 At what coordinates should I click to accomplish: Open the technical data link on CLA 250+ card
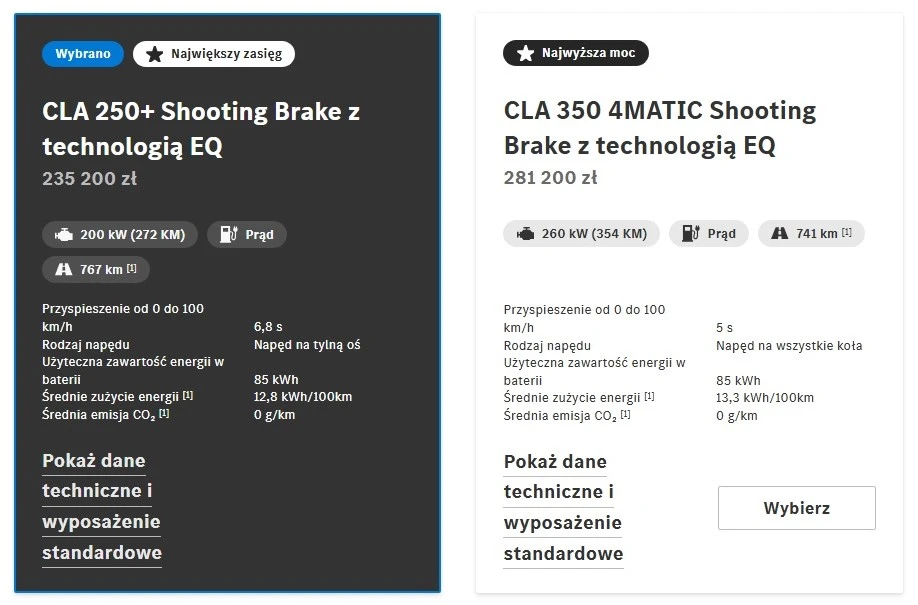click(x=101, y=506)
